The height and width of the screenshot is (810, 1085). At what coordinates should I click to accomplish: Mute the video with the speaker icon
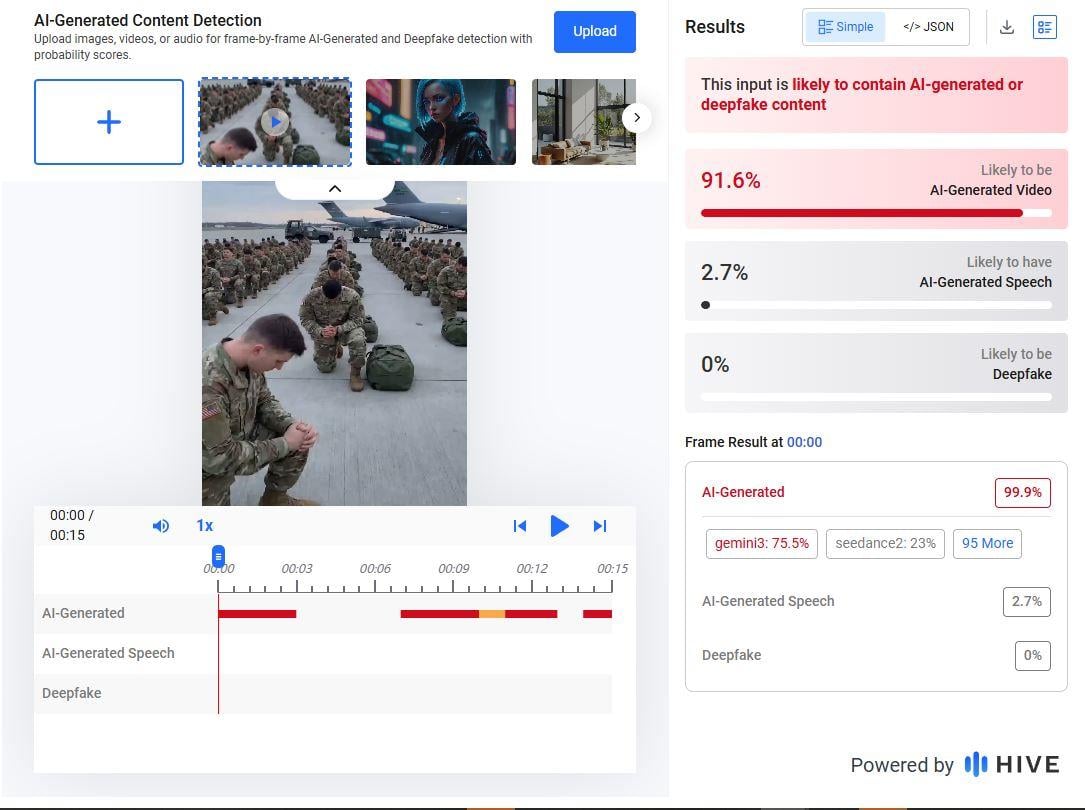(x=160, y=526)
